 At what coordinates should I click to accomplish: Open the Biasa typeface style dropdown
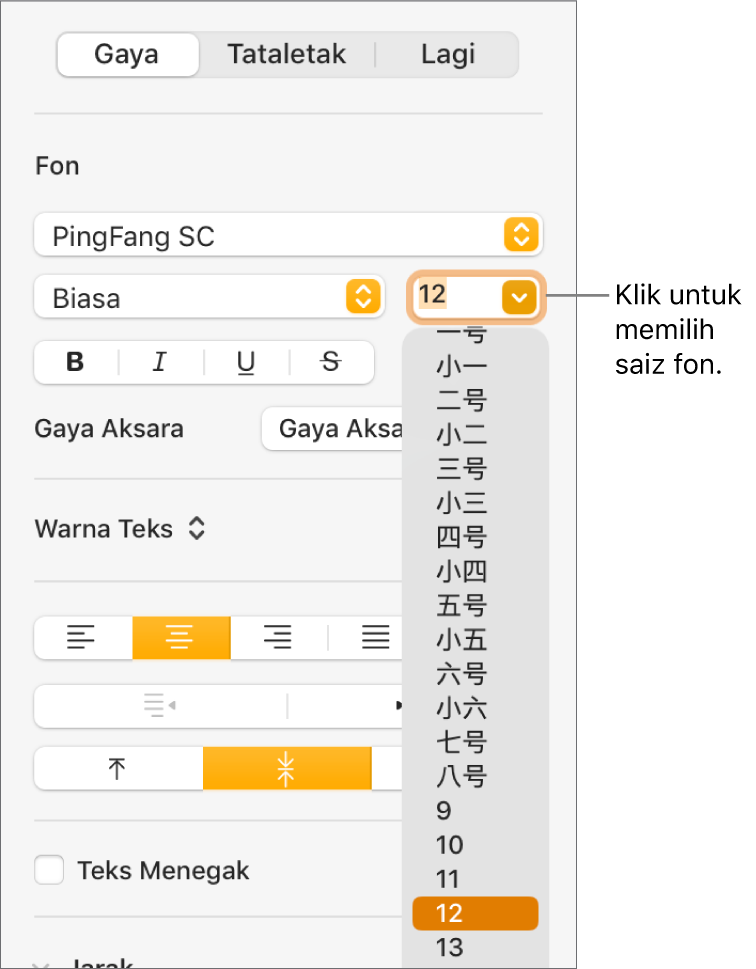(210, 297)
